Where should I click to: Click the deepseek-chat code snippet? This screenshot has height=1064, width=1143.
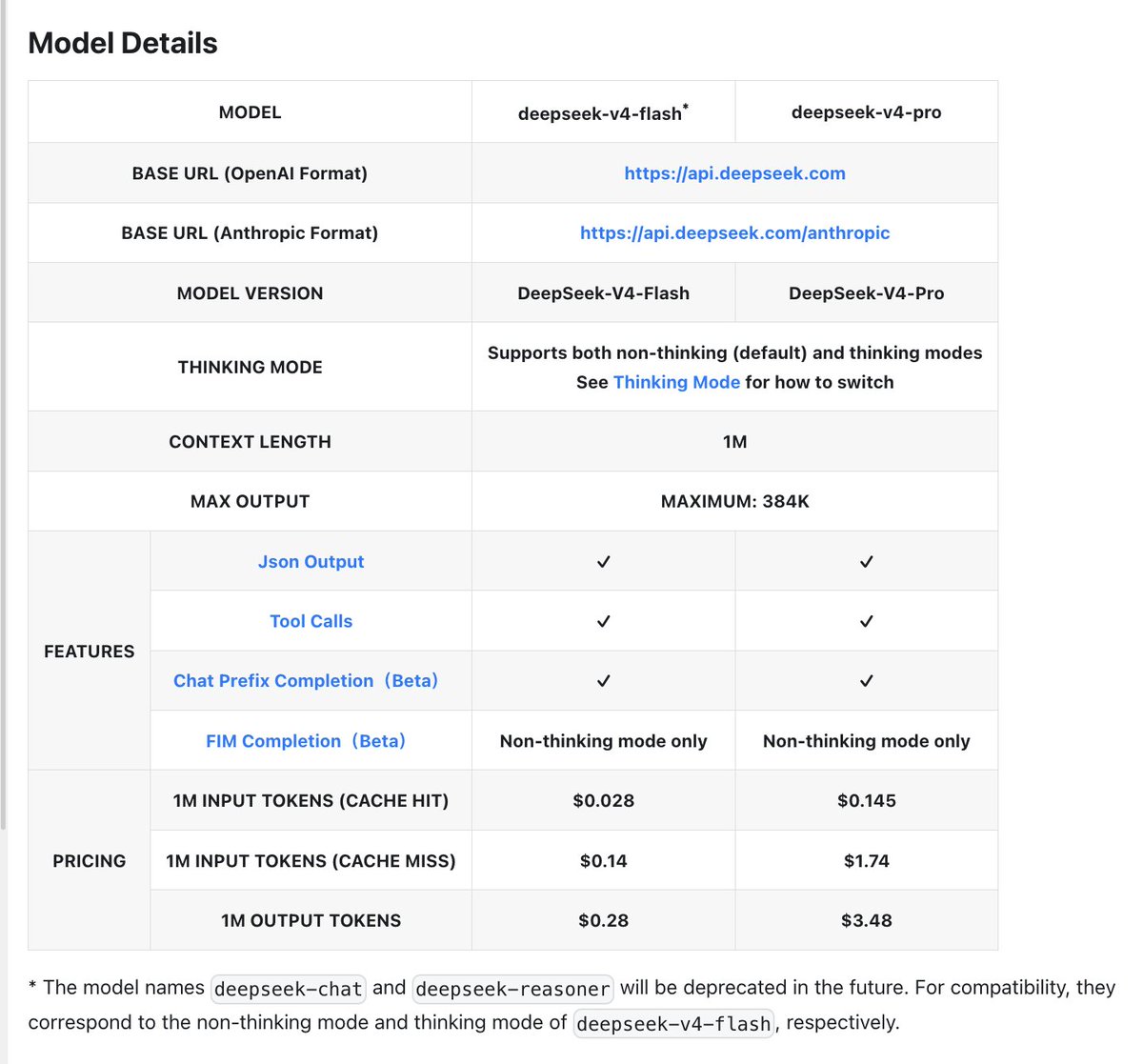pyautogui.click(x=289, y=989)
